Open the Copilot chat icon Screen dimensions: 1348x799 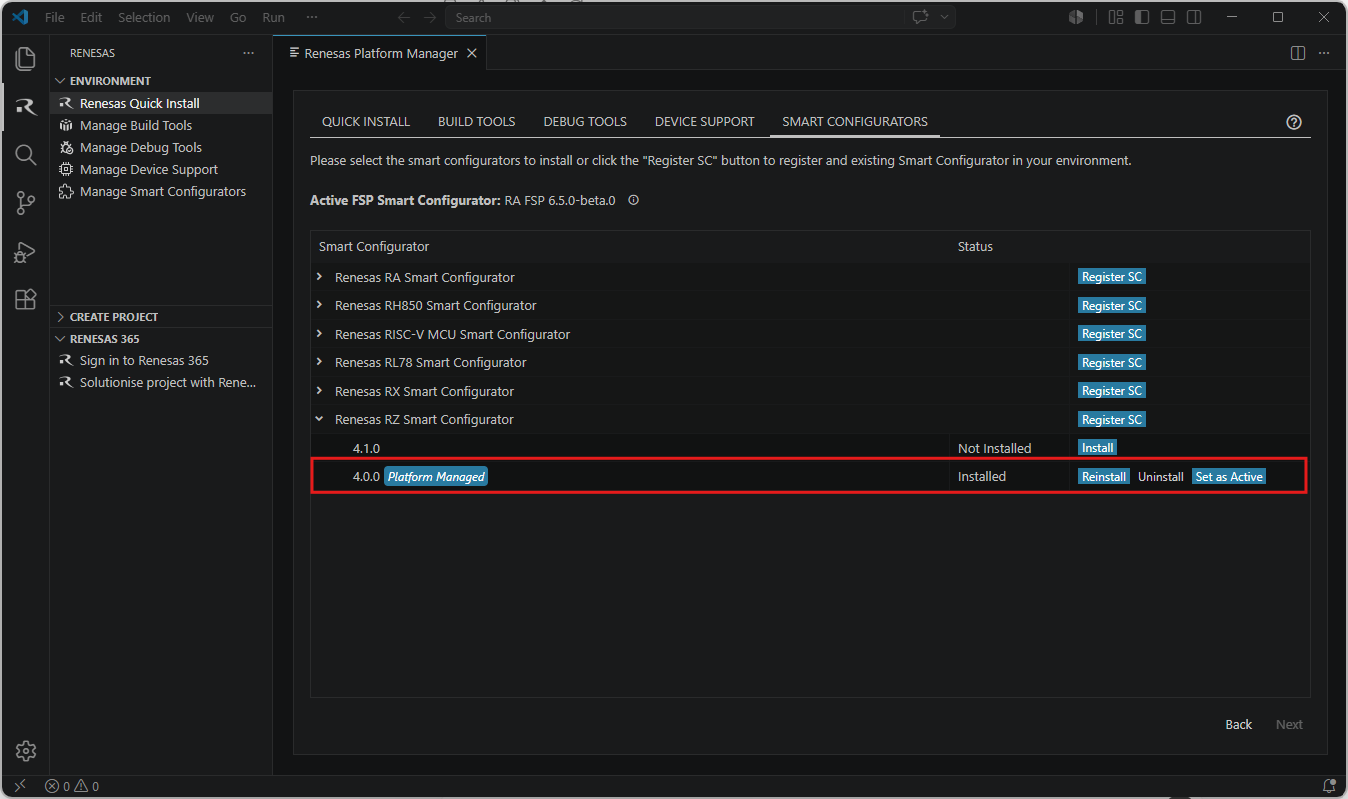coord(919,17)
